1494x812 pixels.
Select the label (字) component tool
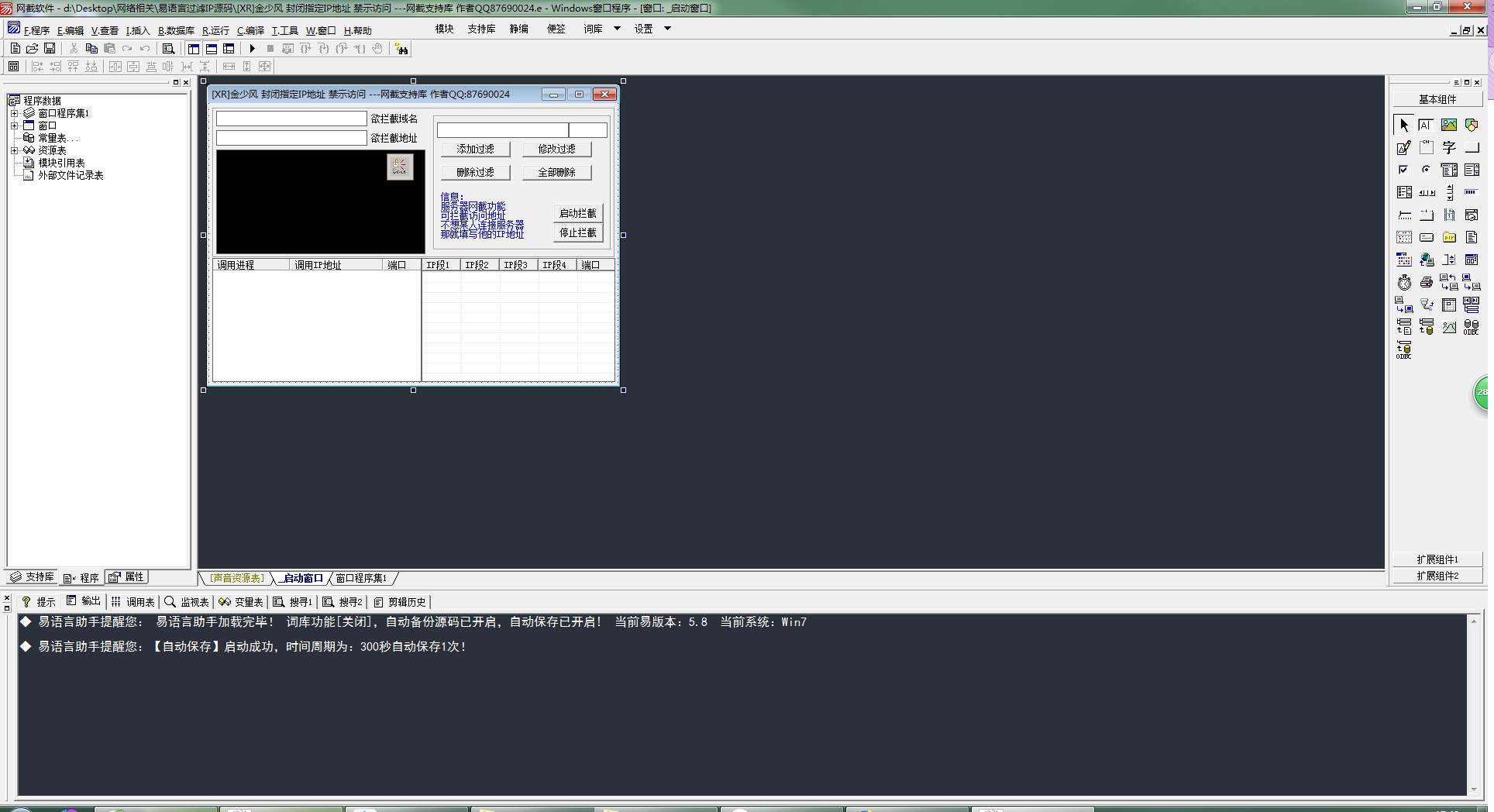click(x=1449, y=147)
